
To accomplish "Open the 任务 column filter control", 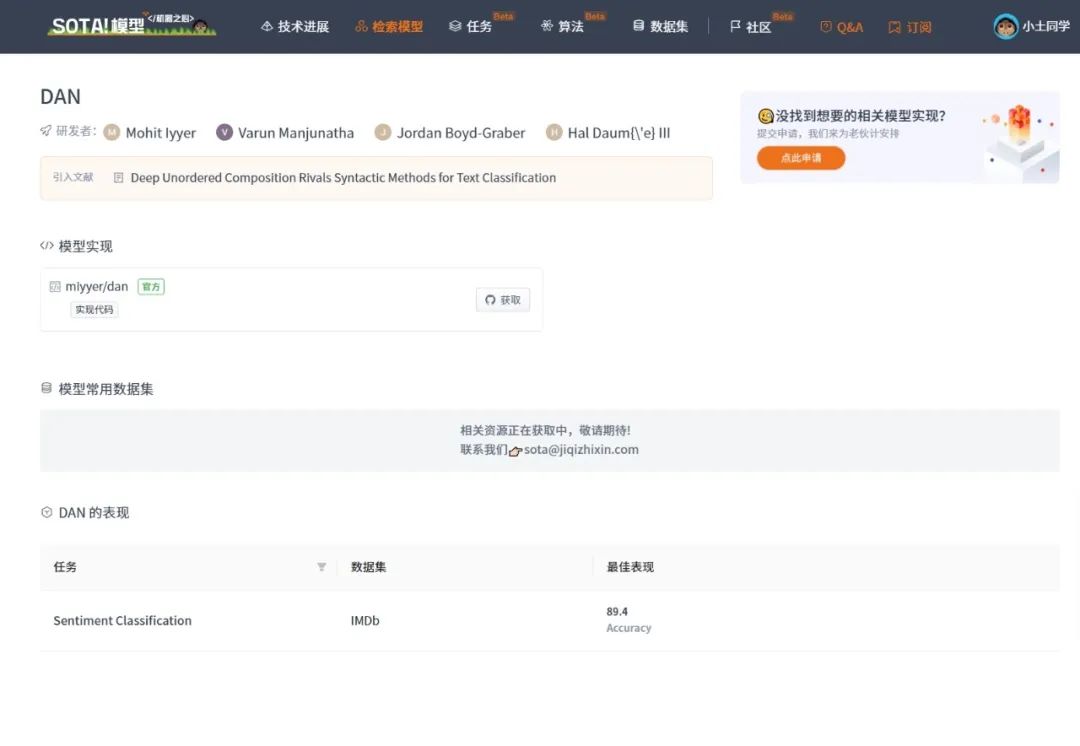I will pos(321,567).
